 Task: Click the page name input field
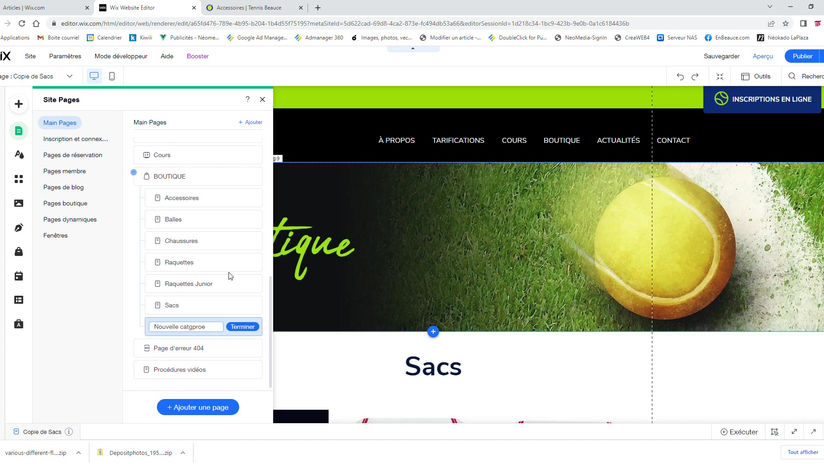(x=186, y=327)
